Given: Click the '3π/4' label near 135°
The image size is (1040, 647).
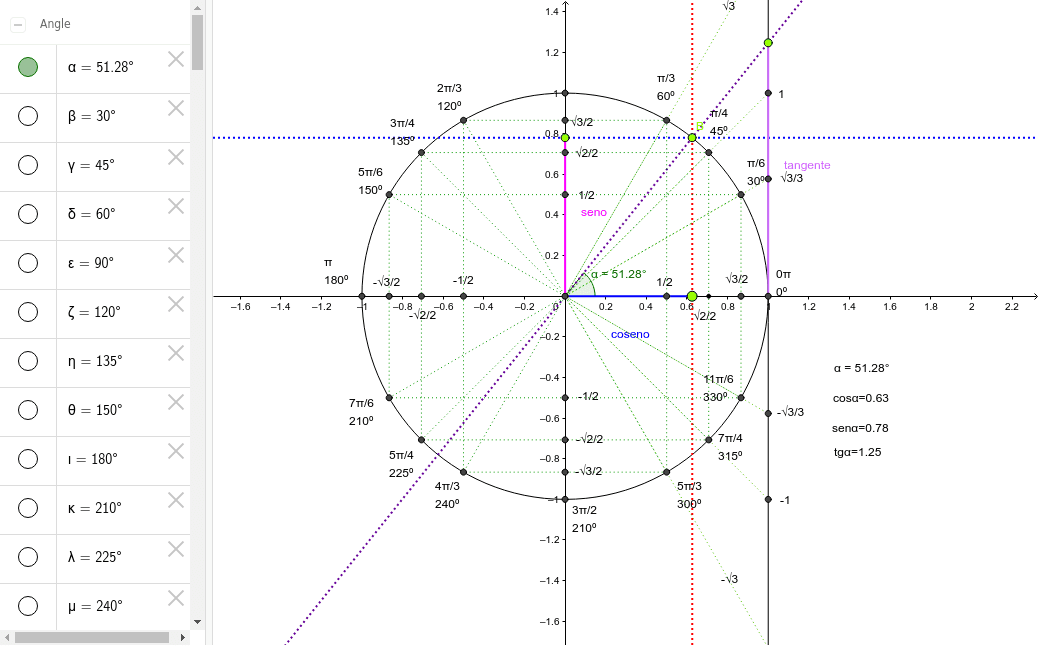Looking at the screenshot, I should (x=403, y=123).
